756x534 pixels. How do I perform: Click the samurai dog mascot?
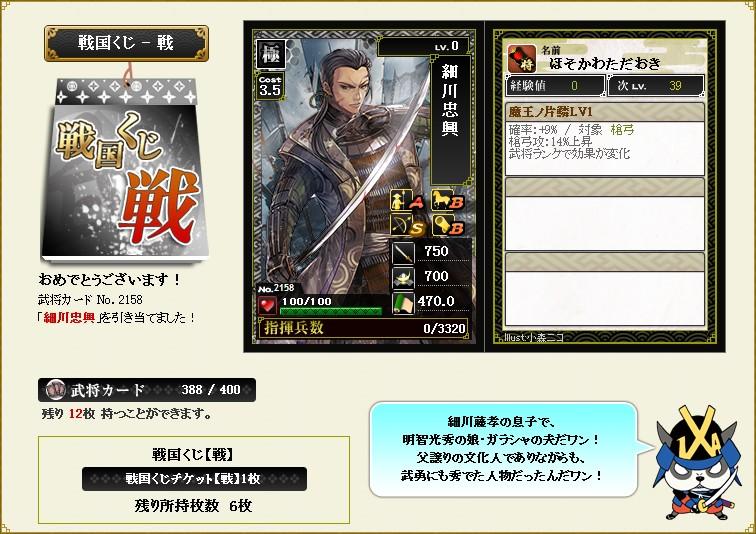pyautogui.click(x=697, y=463)
